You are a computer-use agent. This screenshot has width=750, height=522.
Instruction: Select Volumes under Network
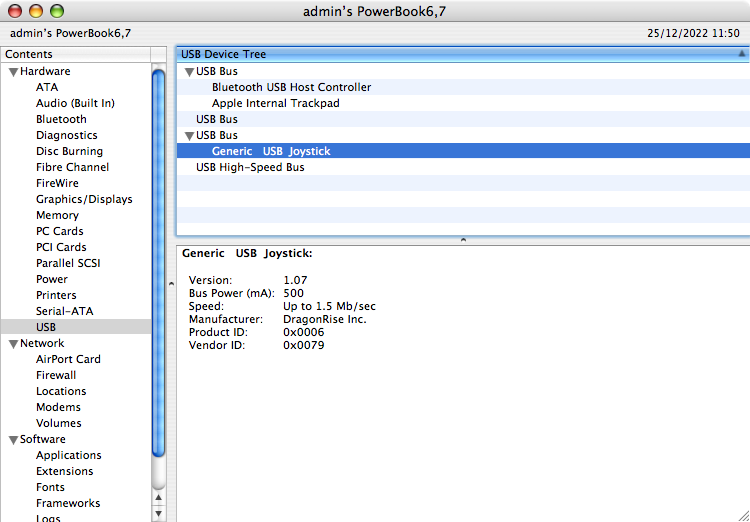[59, 423]
